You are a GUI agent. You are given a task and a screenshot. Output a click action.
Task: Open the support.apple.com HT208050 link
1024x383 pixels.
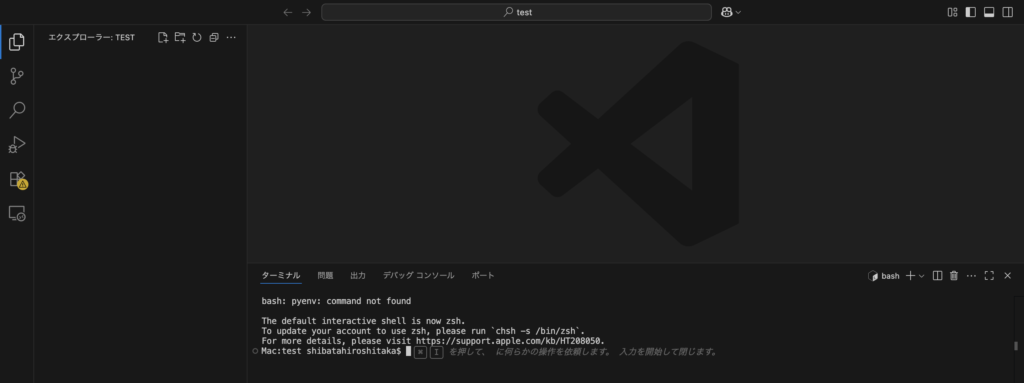point(509,341)
